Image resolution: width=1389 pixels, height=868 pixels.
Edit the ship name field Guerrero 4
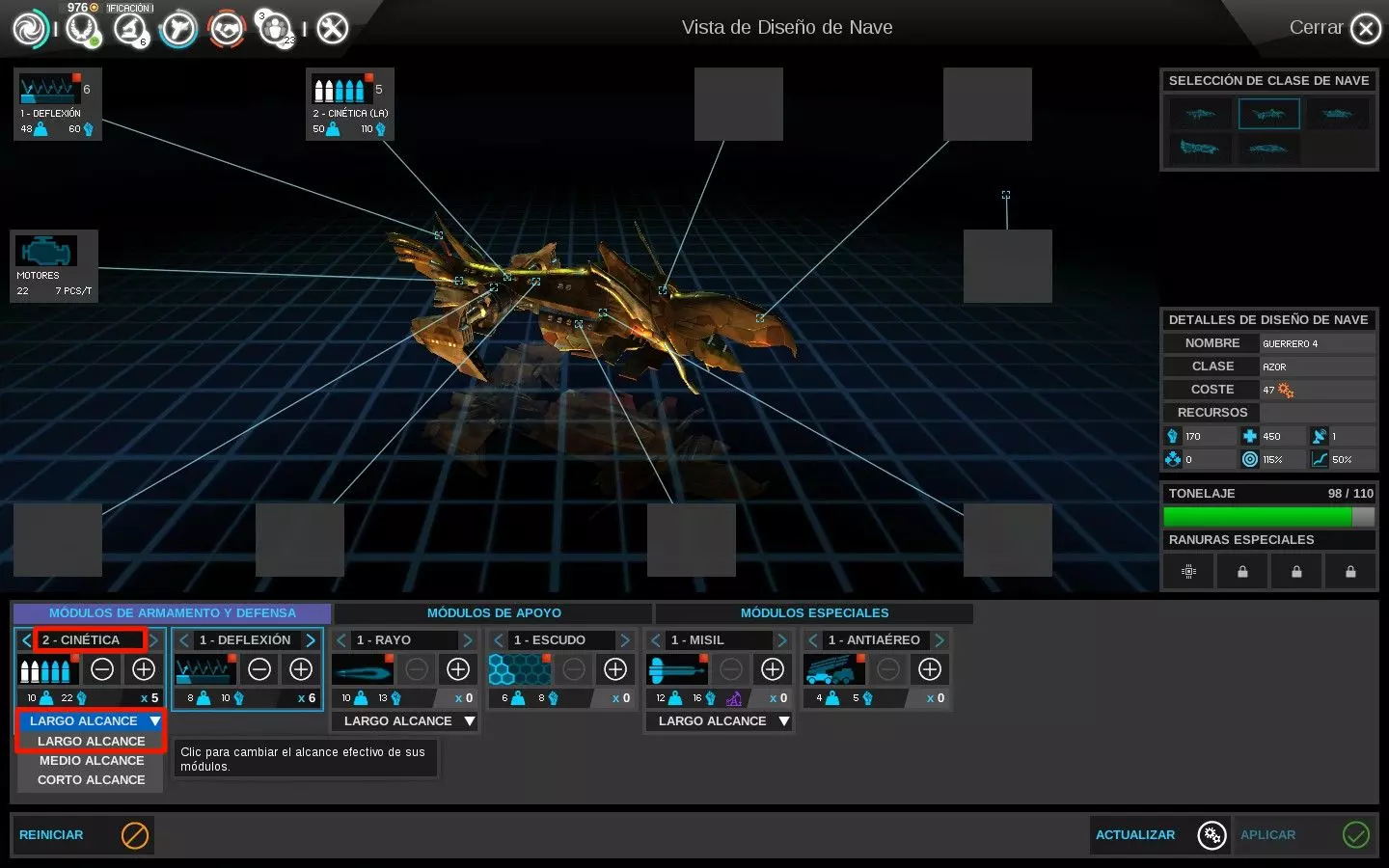click(x=1318, y=343)
